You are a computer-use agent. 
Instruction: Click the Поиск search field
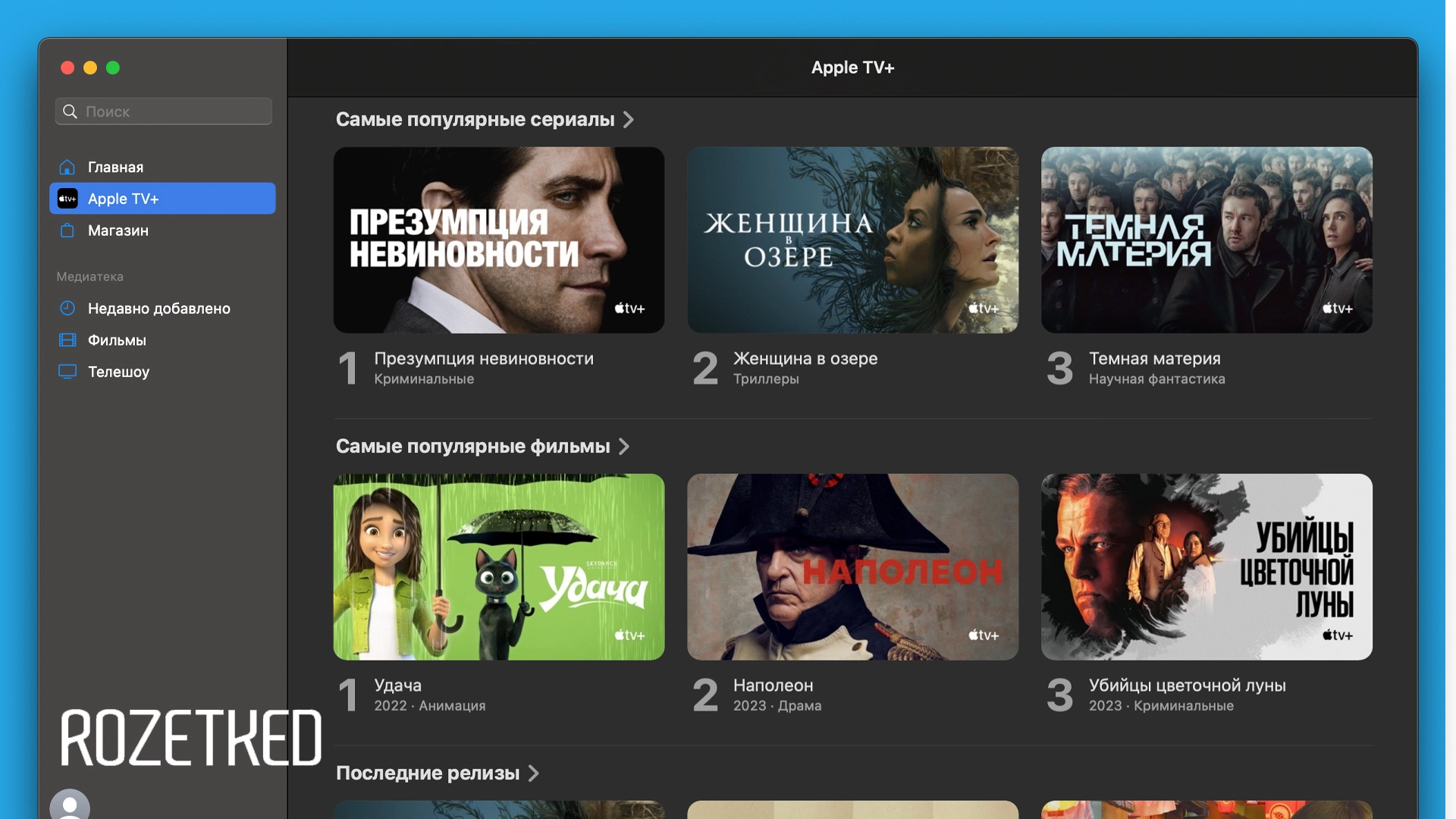(x=164, y=111)
